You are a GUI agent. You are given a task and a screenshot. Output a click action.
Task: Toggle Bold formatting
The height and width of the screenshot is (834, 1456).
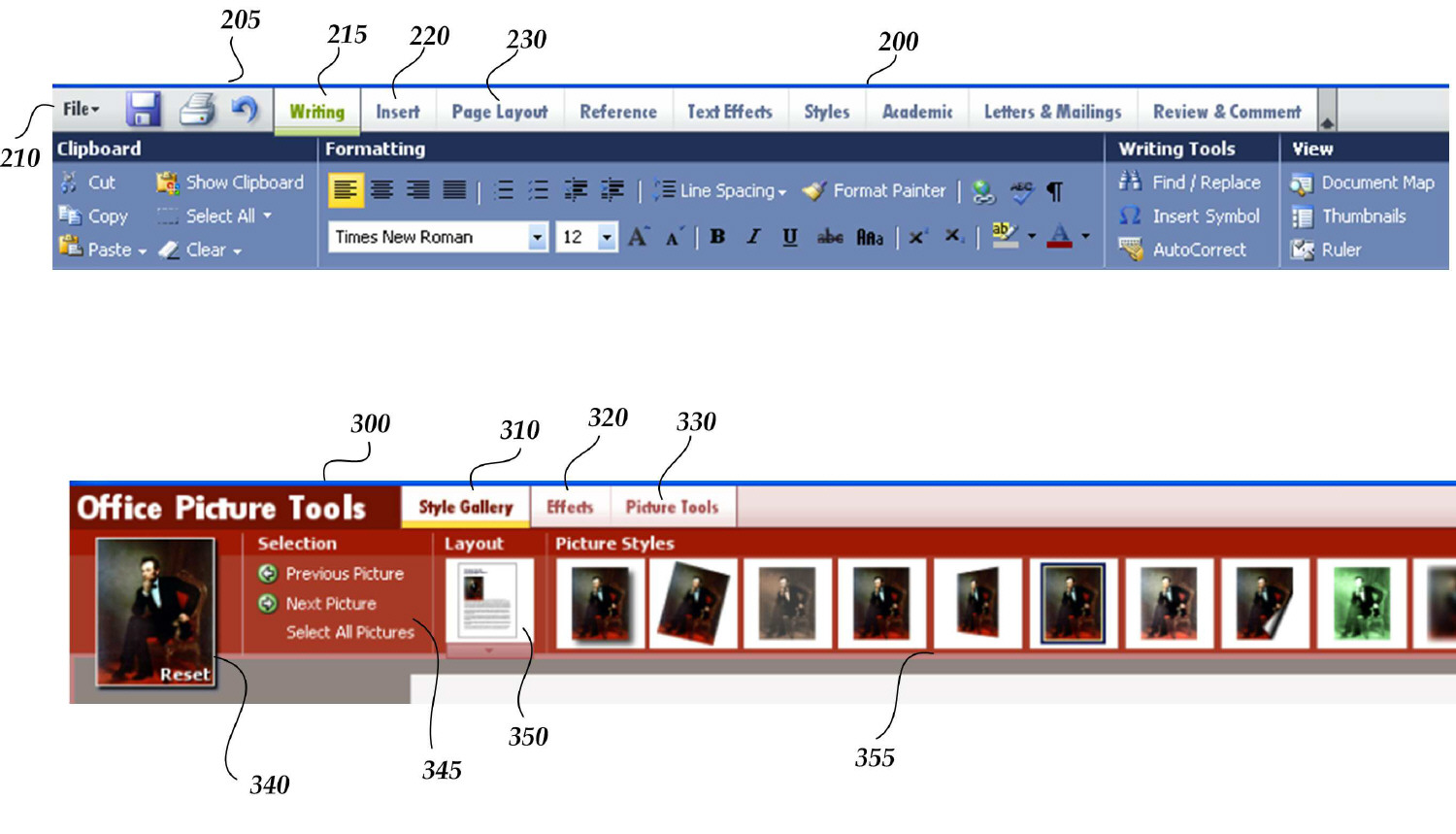pyautogui.click(x=717, y=237)
